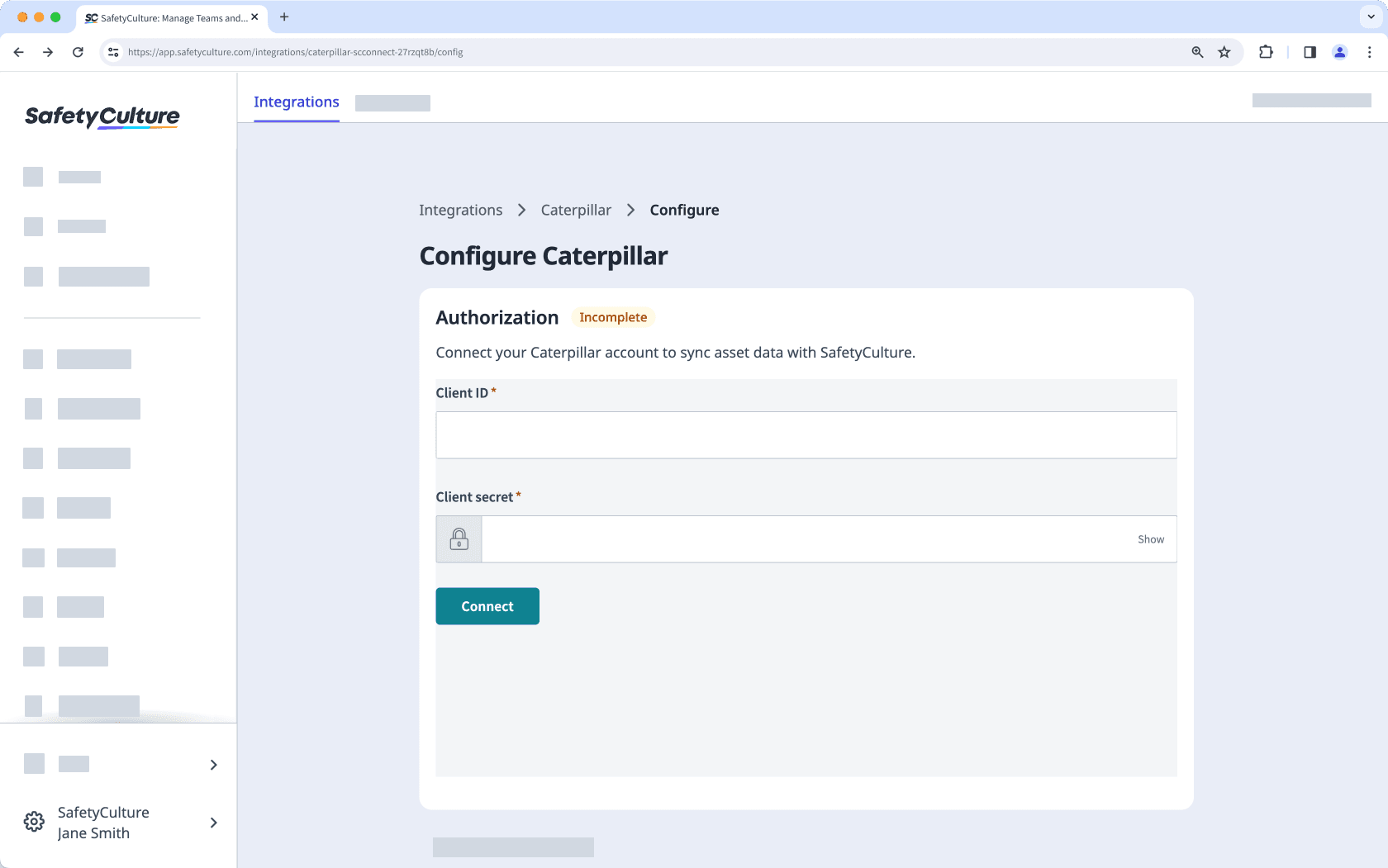Click the browser profile avatar
The width and height of the screenshot is (1388, 868).
(x=1339, y=51)
